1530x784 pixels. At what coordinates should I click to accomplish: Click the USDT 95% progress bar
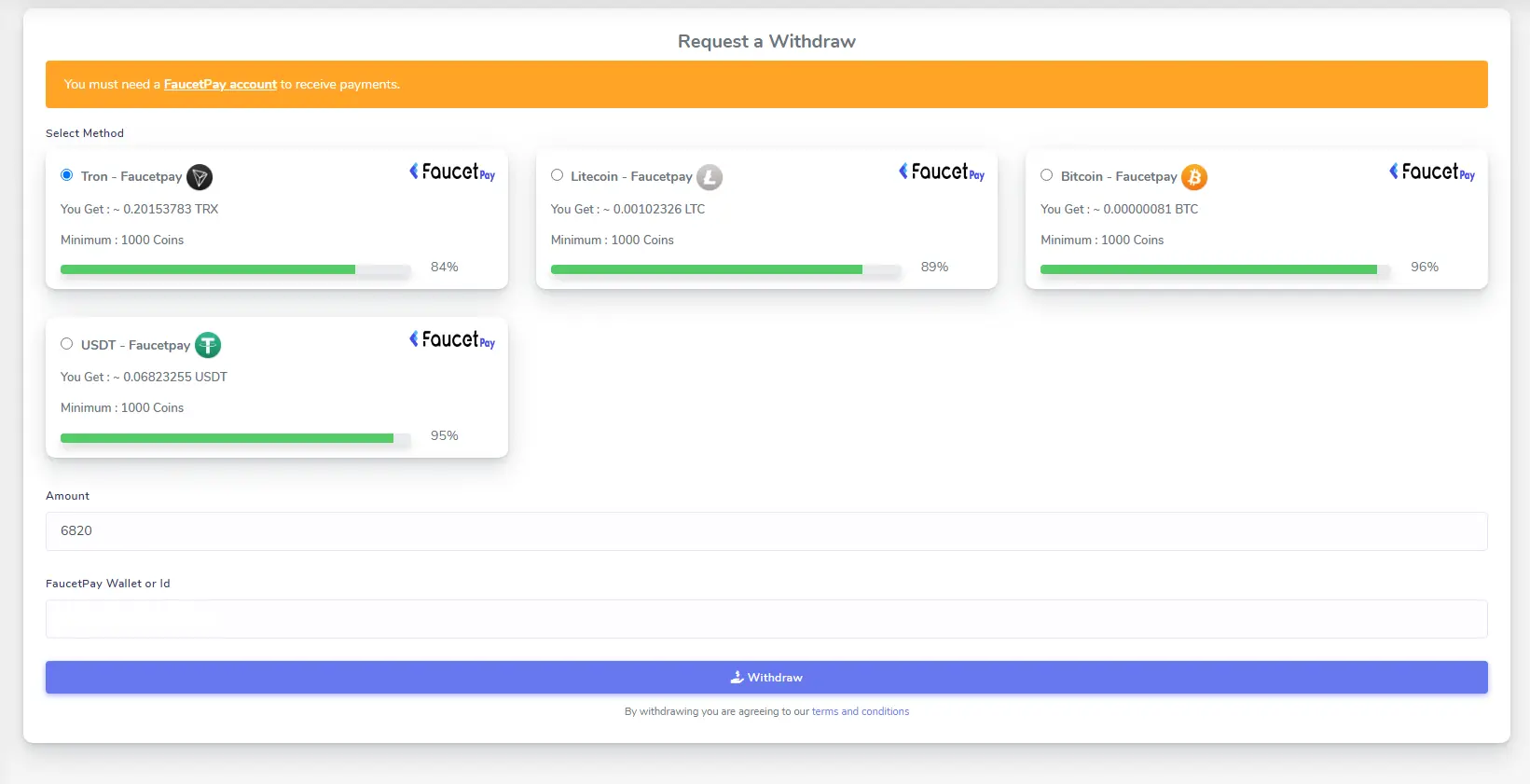pos(236,438)
